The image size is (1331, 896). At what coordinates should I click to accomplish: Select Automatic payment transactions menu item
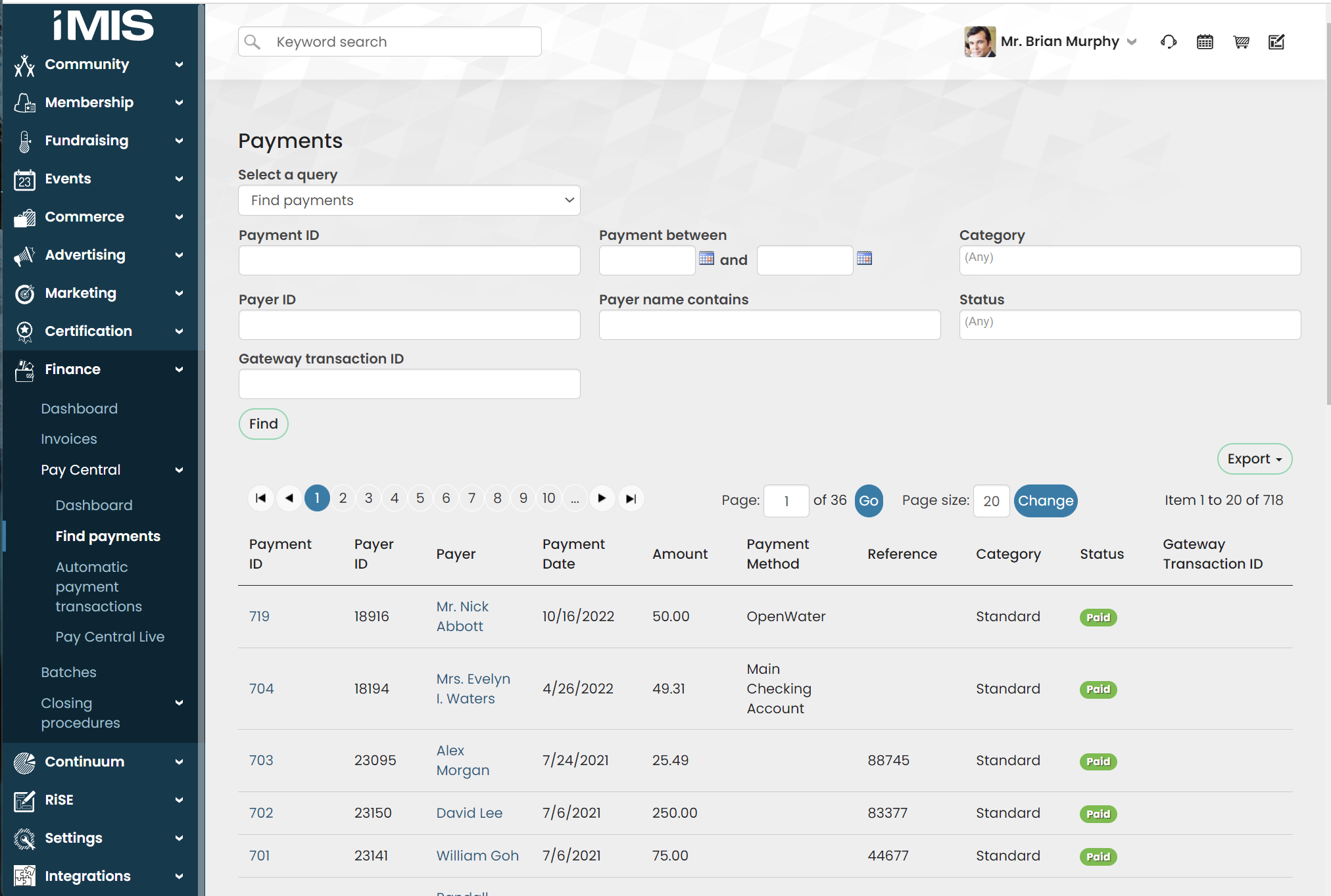[99, 586]
